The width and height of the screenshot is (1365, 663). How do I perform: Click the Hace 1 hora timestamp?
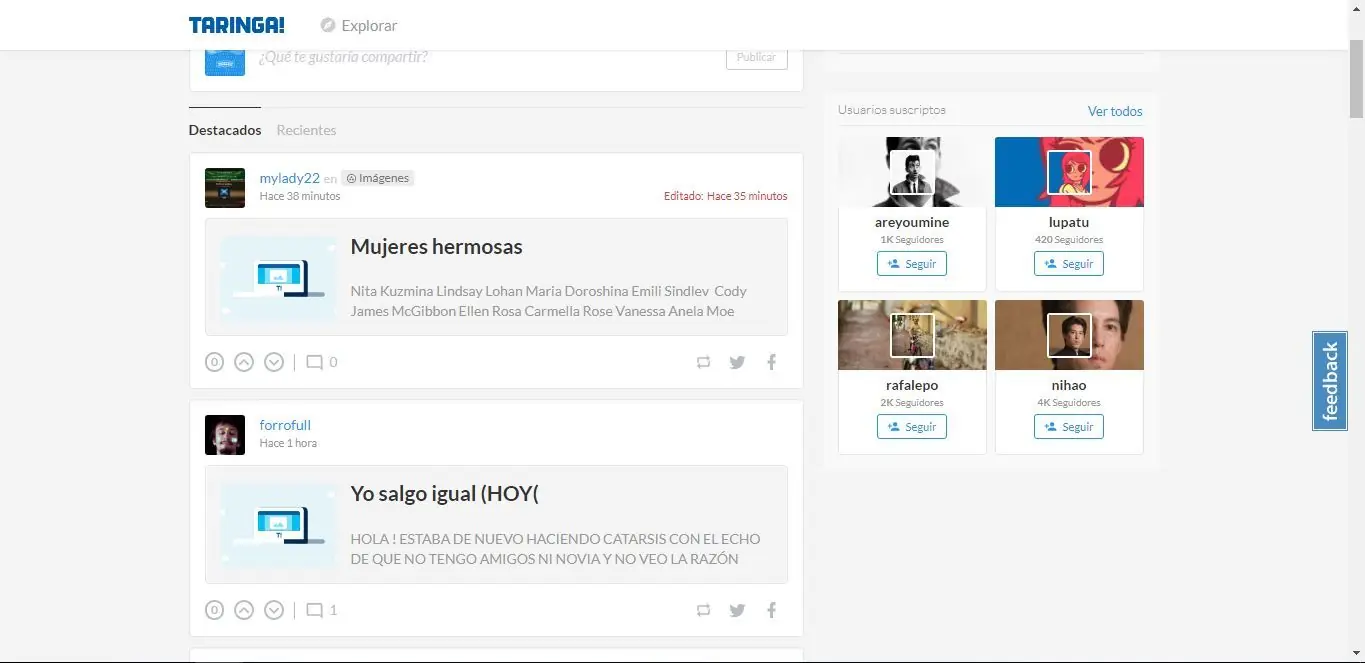(288, 443)
